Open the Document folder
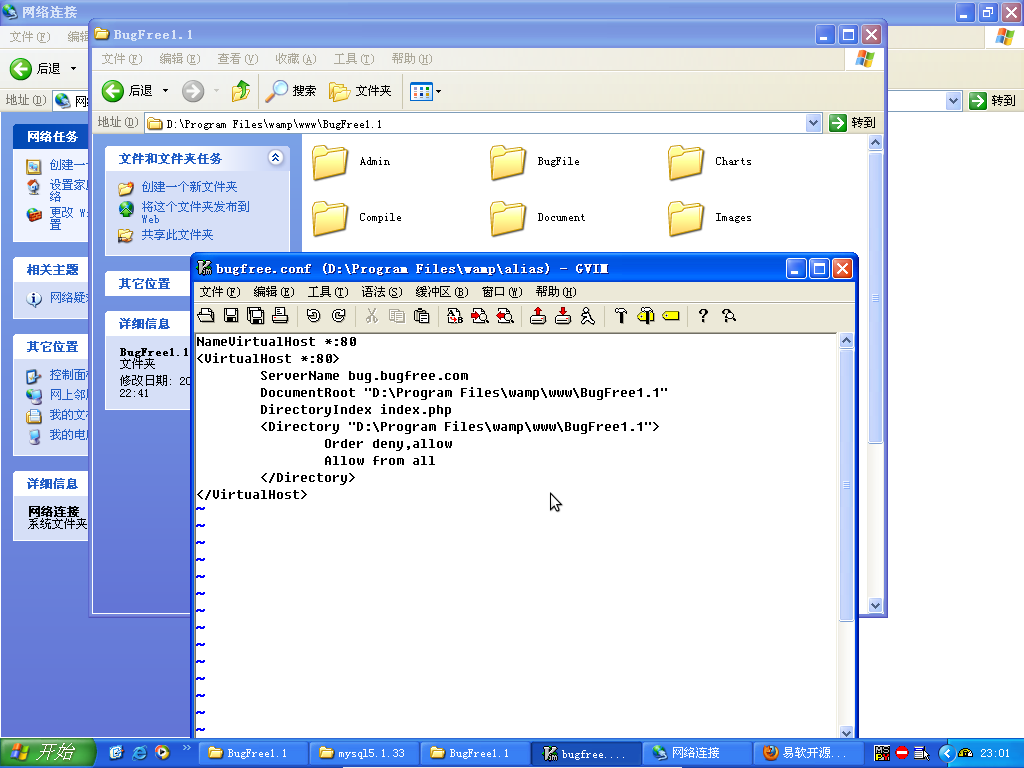 (537, 218)
